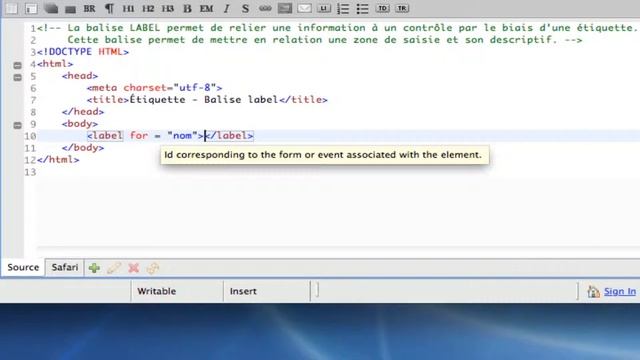Click the title text 'Étiquette - Balise label'
Image resolution: width=640 pixels, height=360 pixels.
coord(204,100)
